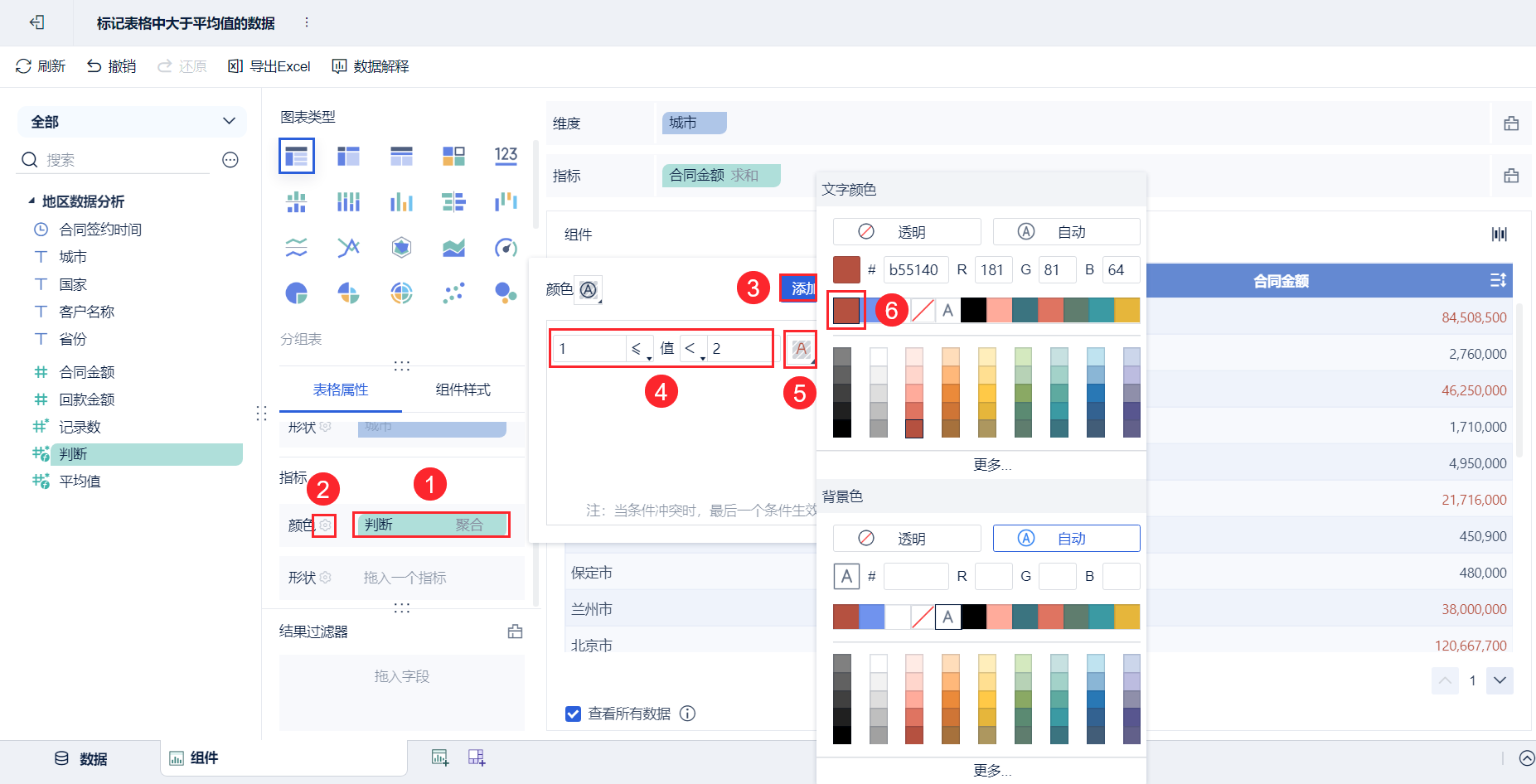Click the more-options icon beside search box
The height and width of the screenshot is (784, 1536).
click(x=230, y=160)
